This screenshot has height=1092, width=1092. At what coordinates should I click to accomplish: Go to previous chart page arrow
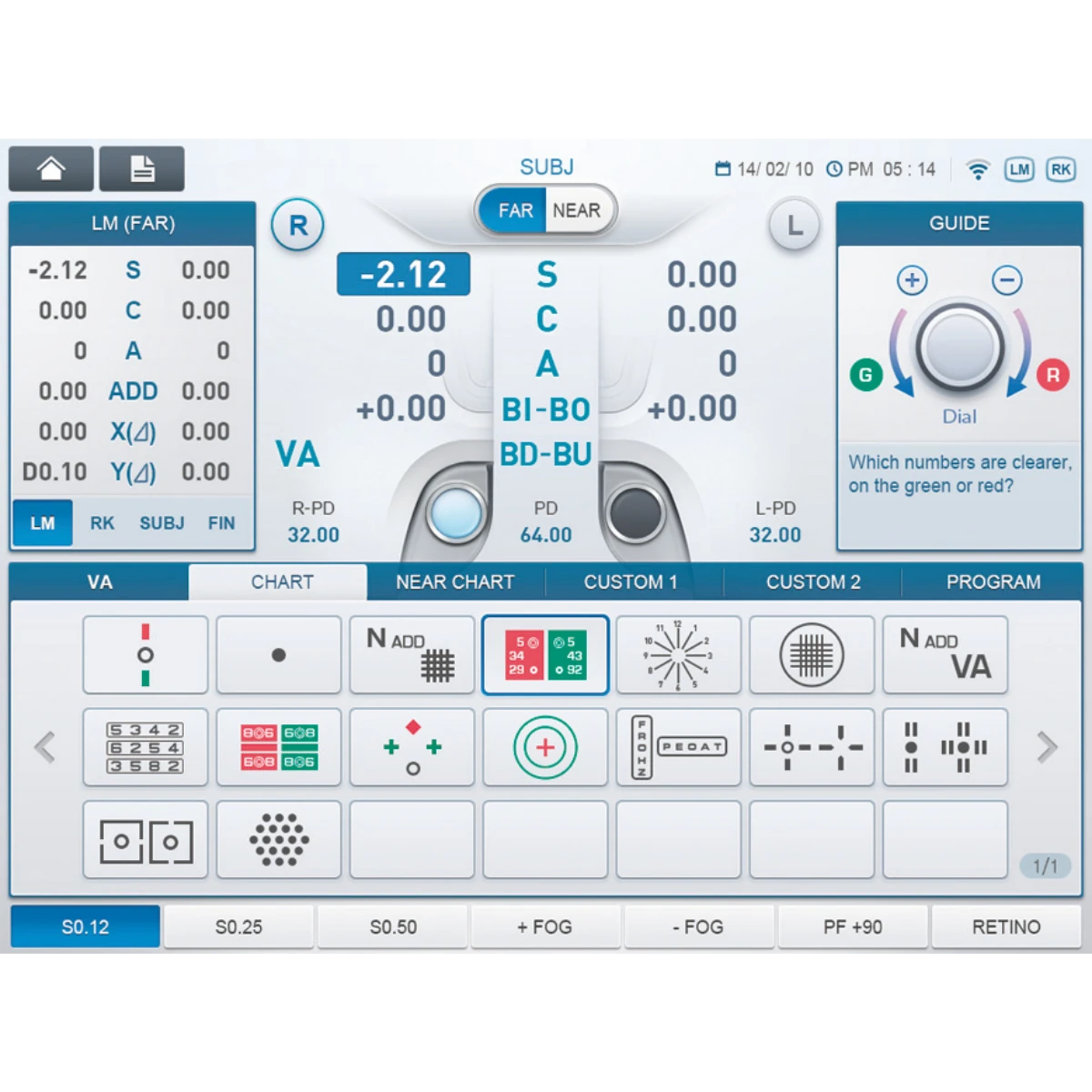(x=45, y=747)
